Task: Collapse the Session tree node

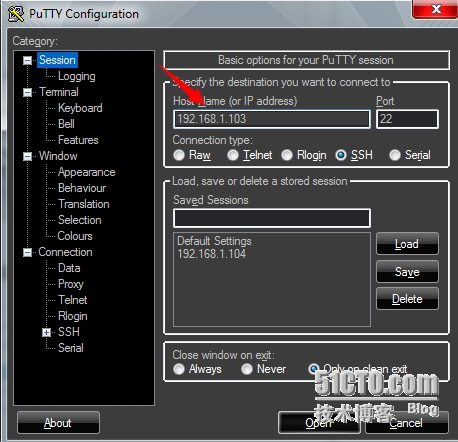Action: point(27,60)
